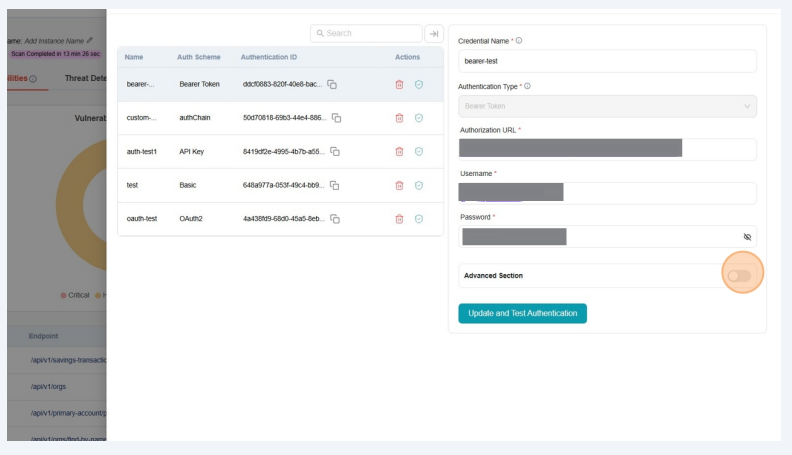Screen dimensions: 792x455
Task: Switch to the Threat Detection tab
Action: point(85,78)
